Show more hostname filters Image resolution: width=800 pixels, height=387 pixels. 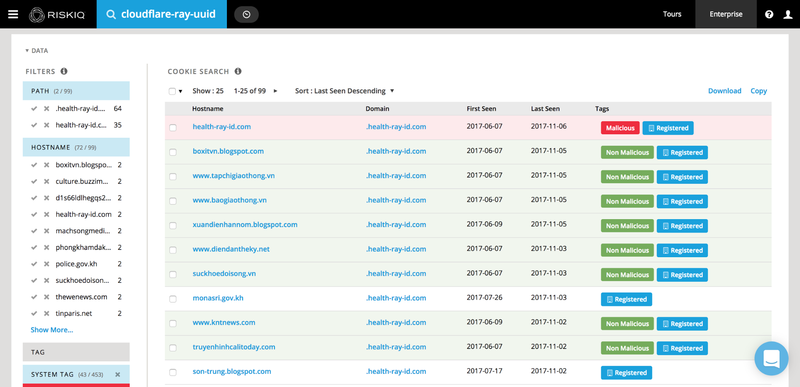(x=52, y=330)
